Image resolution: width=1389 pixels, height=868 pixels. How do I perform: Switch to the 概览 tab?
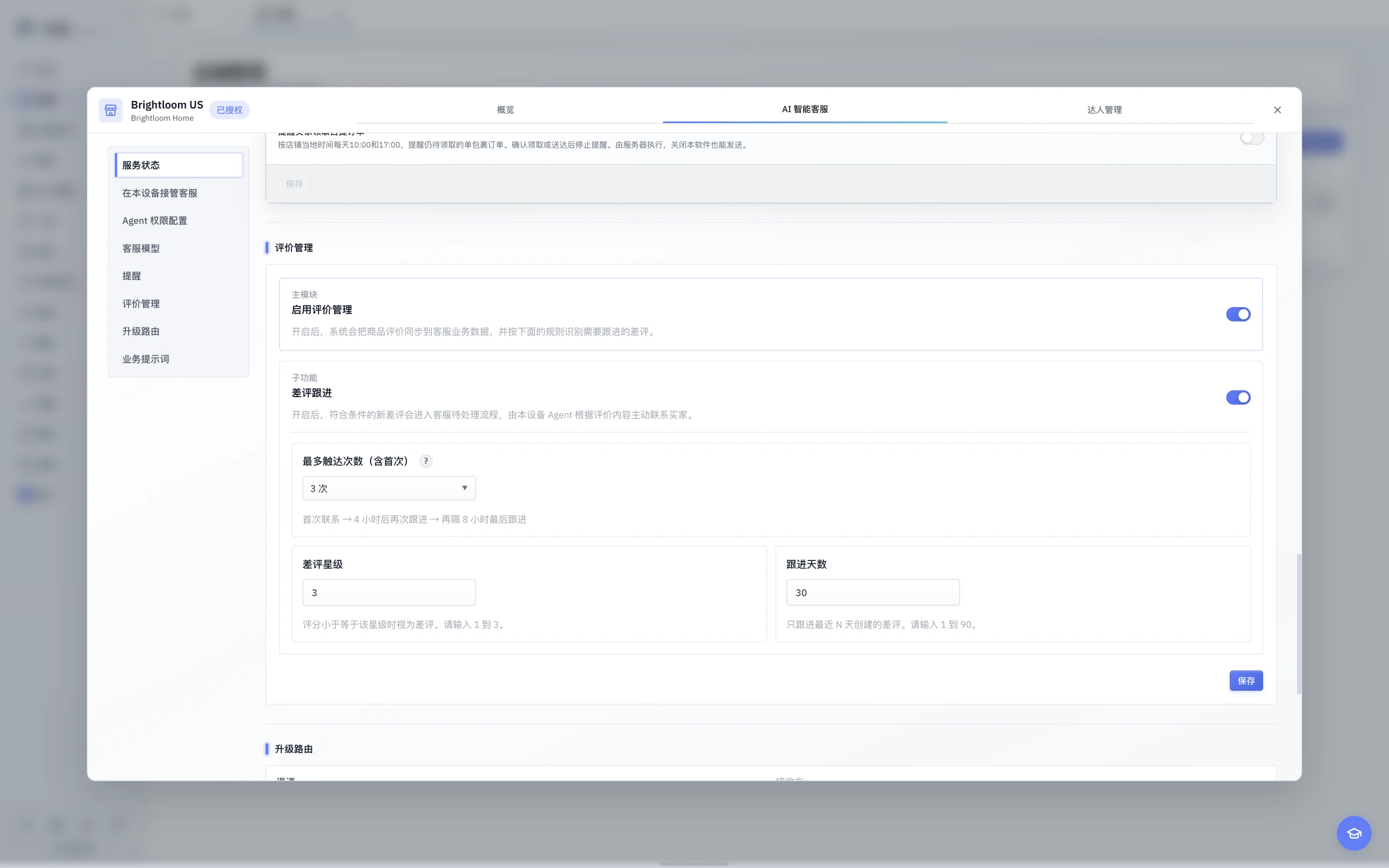pos(505,110)
